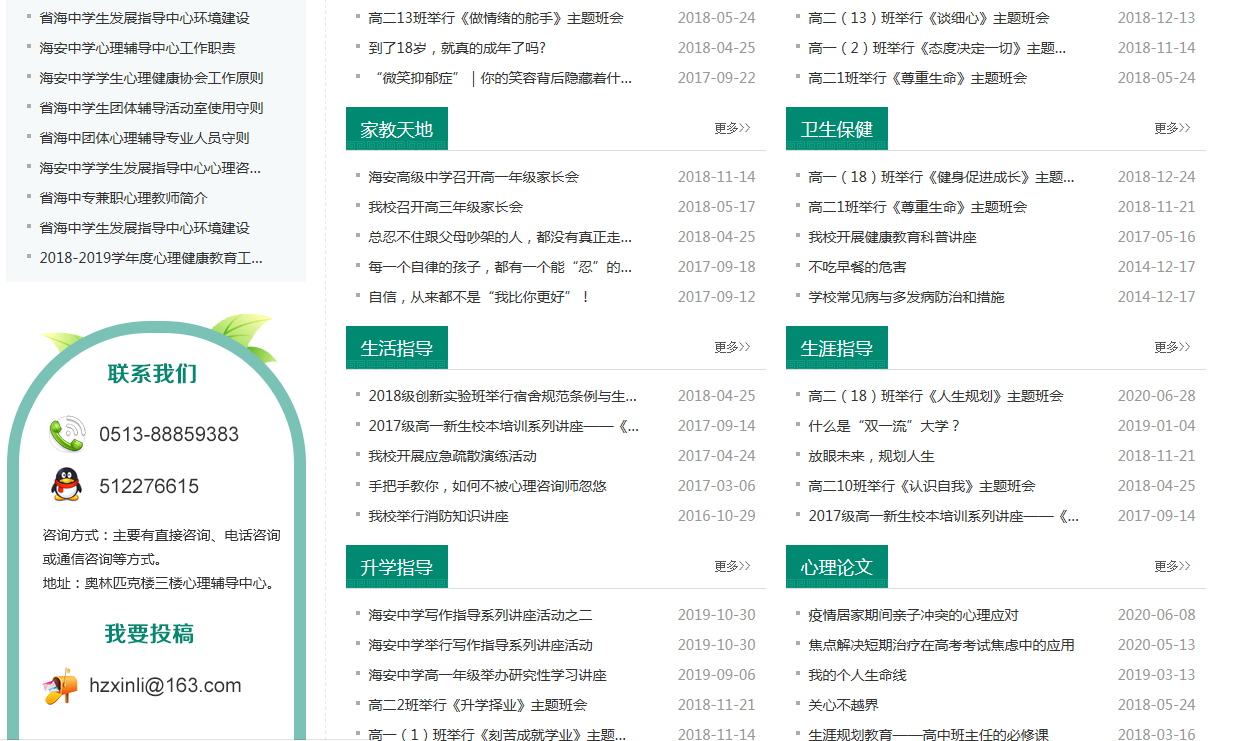Click 更多 next to 升学指导
The width and height of the screenshot is (1235, 741).
(x=731, y=567)
